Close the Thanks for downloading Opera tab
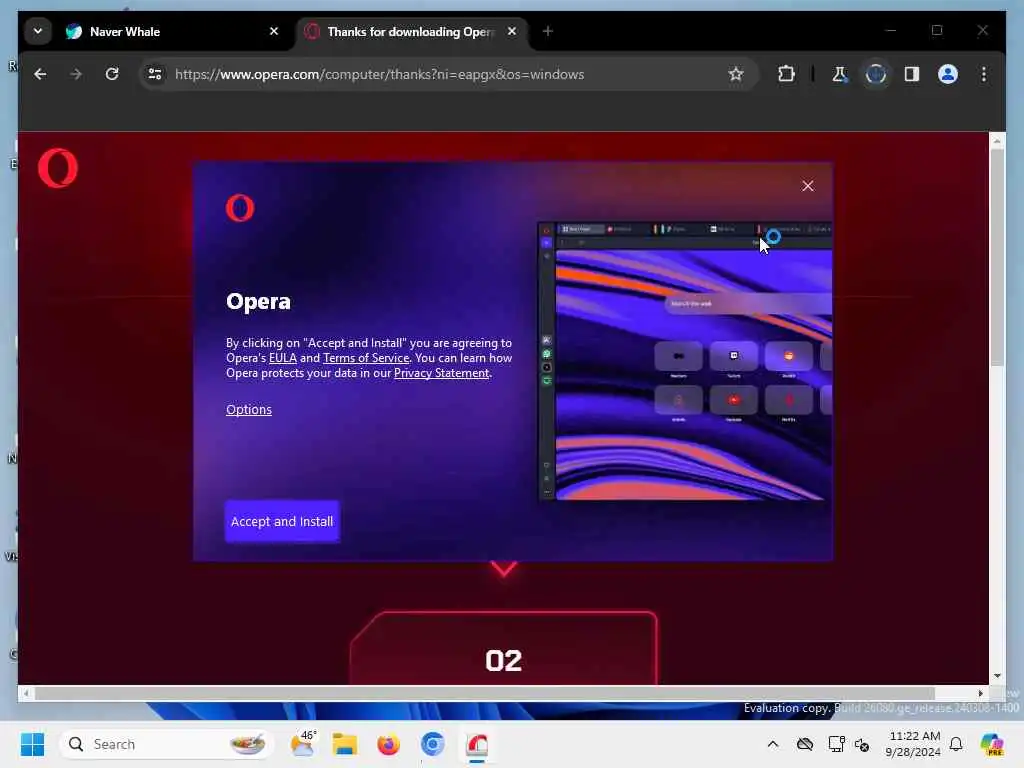This screenshot has height=768, width=1024. [512, 31]
